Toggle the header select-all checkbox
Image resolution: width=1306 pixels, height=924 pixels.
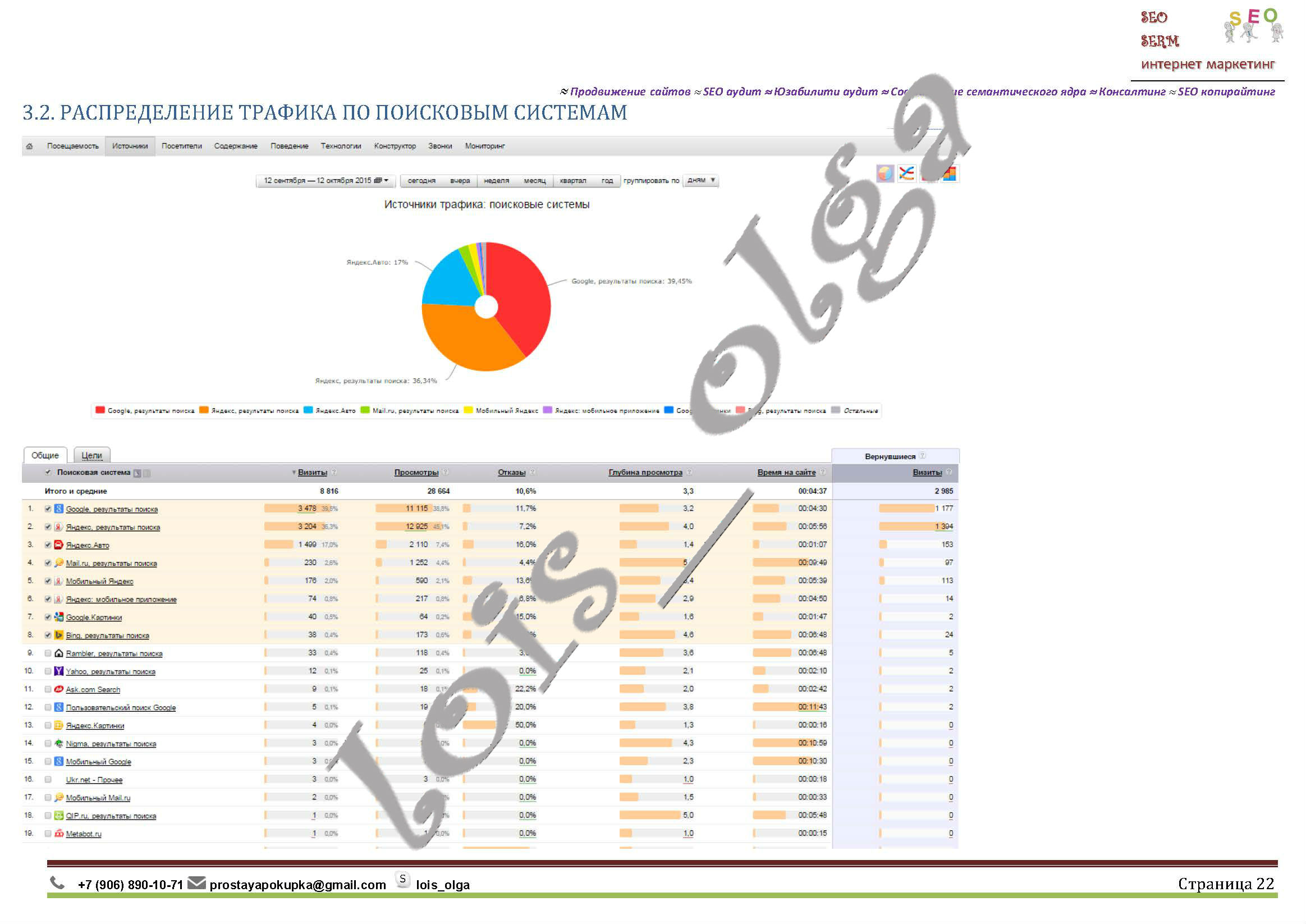coord(48,472)
